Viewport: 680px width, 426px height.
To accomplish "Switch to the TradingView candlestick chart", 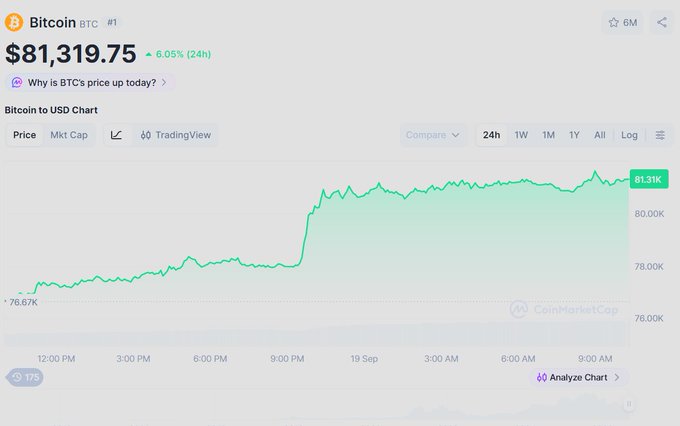I will tap(176, 135).
